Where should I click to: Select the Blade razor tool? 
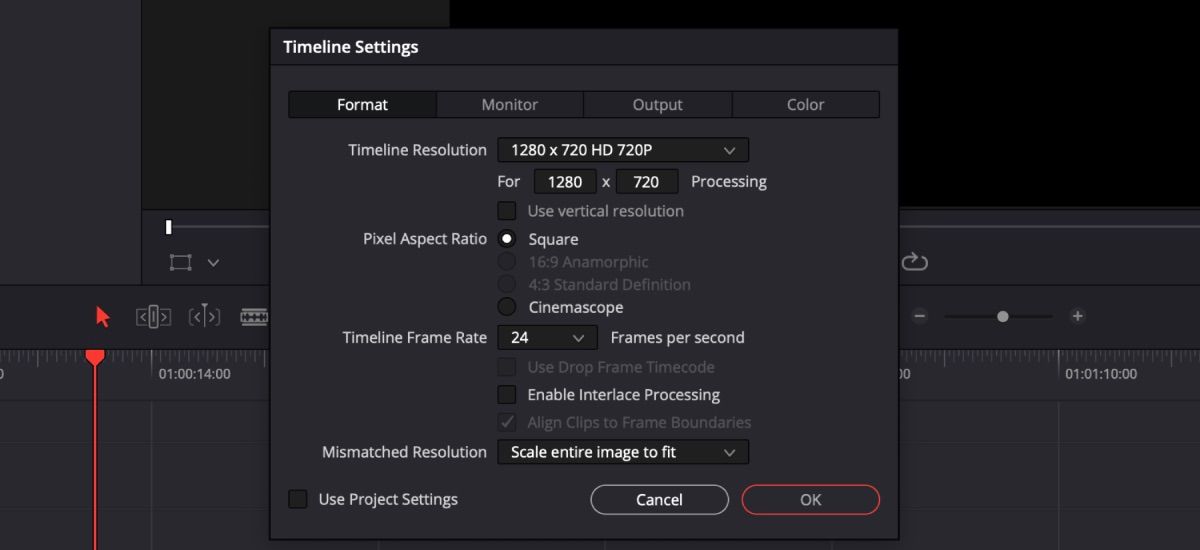pos(254,317)
